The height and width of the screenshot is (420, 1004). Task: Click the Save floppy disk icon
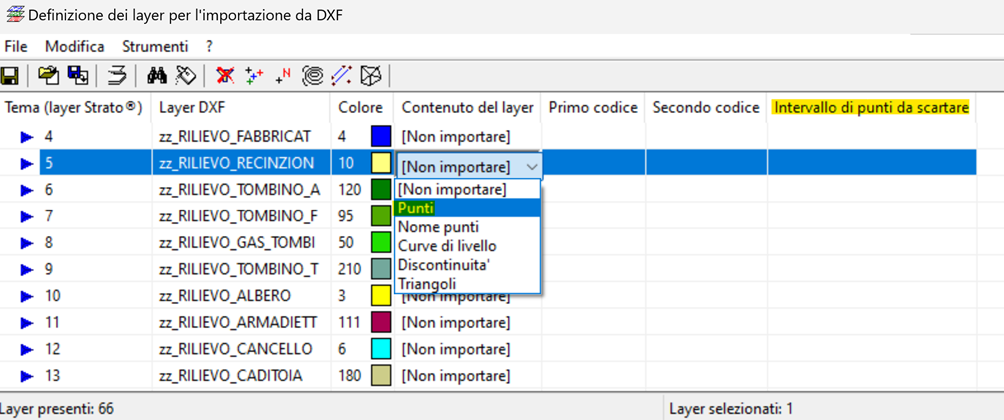11,76
